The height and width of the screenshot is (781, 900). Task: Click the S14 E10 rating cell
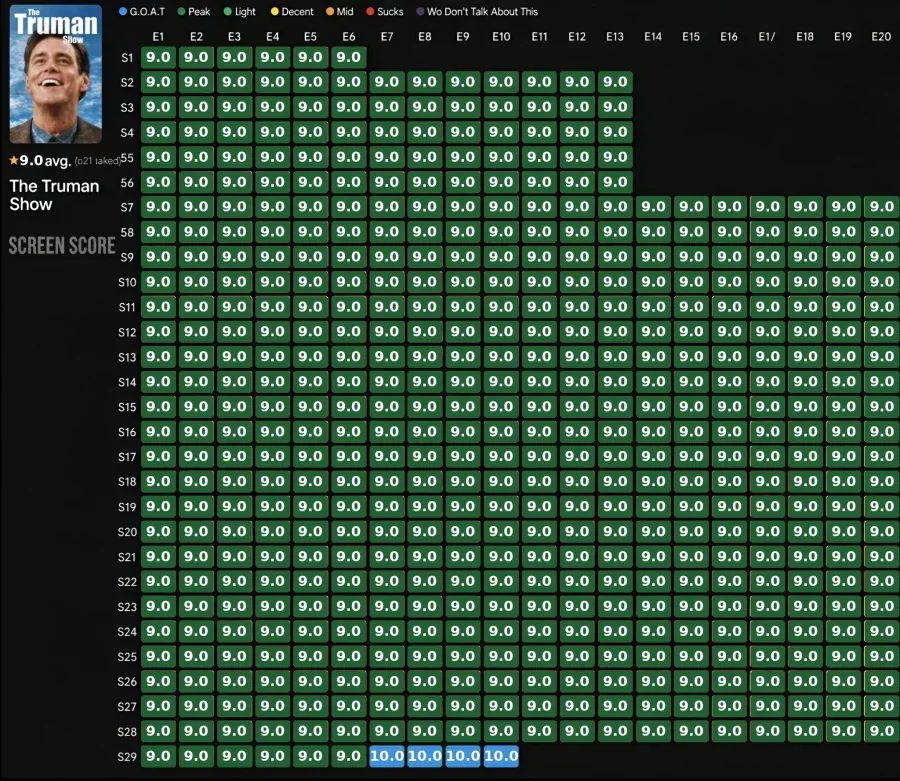501,382
